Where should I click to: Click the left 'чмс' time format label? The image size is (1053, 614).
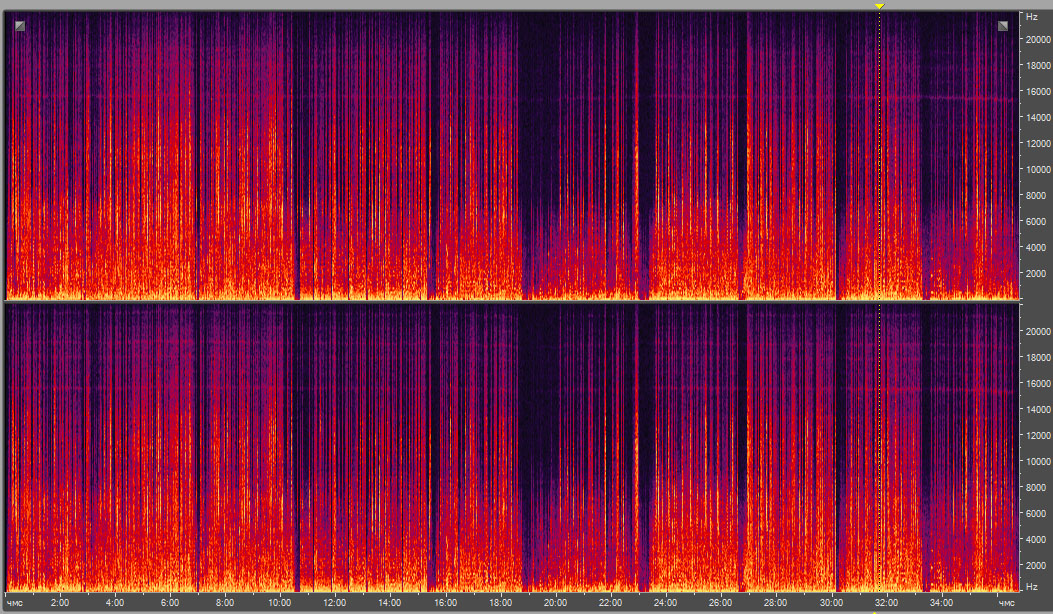click(16, 603)
